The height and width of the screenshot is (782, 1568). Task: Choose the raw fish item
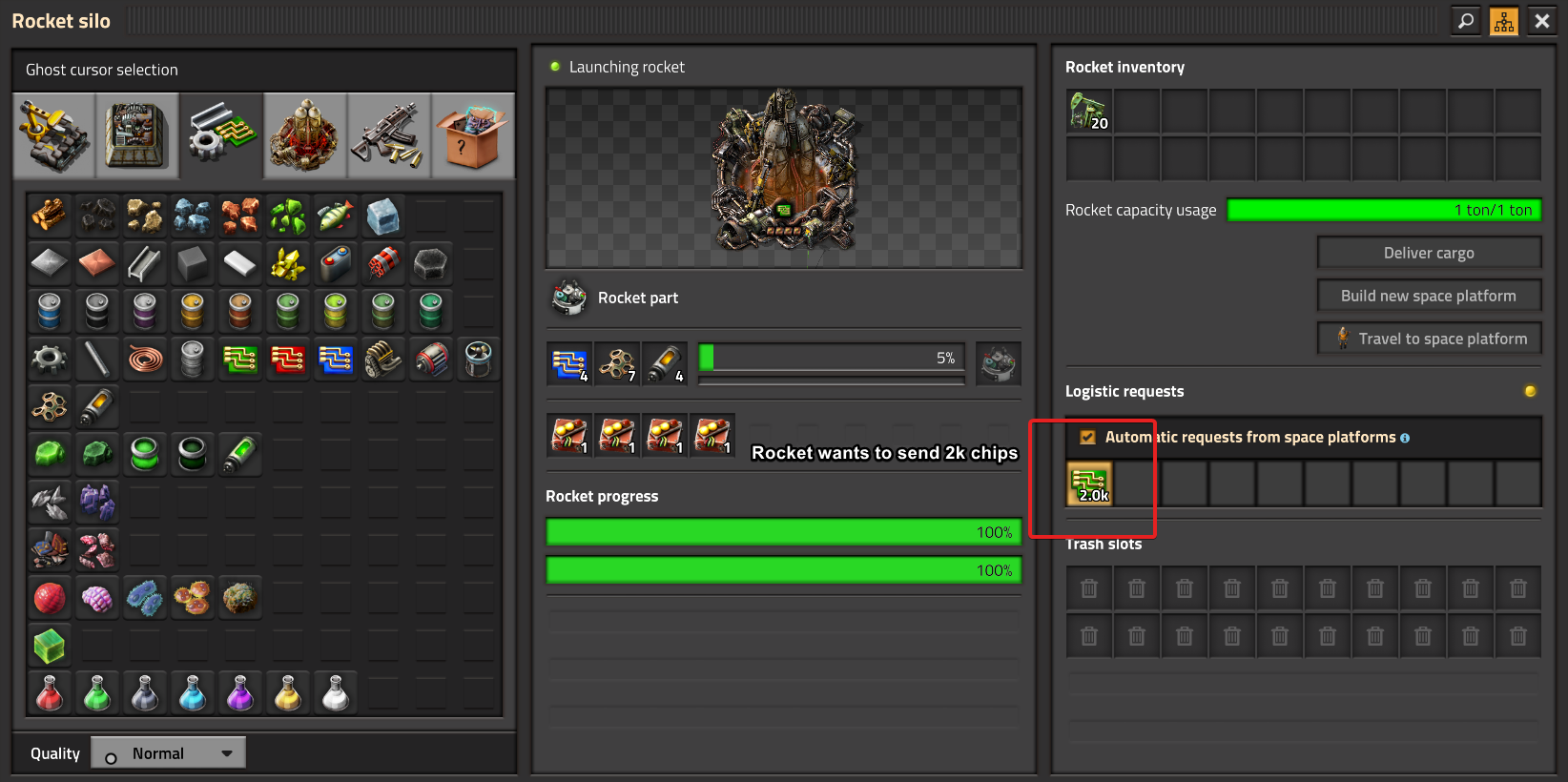tap(336, 216)
